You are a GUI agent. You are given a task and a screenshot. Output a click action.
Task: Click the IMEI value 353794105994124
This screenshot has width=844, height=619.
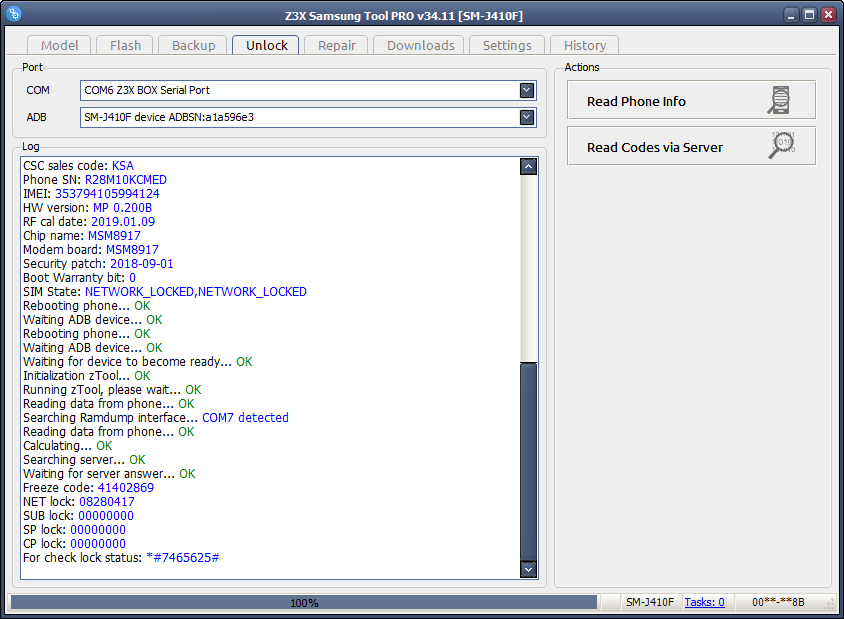pos(107,194)
